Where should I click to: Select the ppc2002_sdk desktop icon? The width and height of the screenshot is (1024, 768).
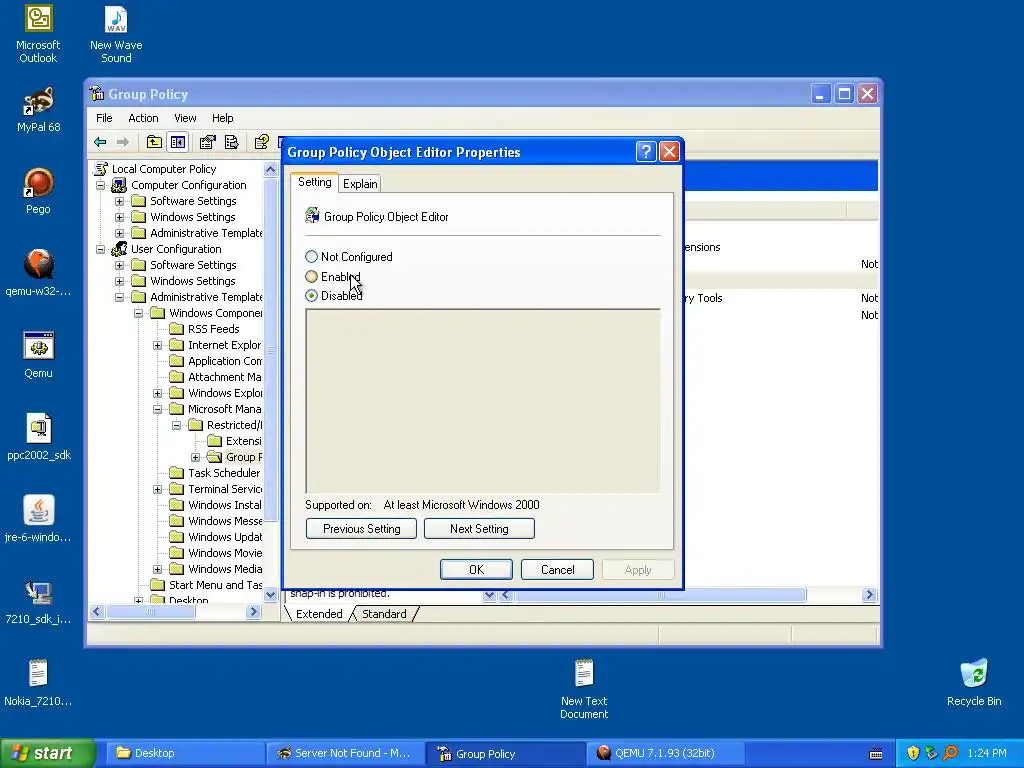pos(38,437)
